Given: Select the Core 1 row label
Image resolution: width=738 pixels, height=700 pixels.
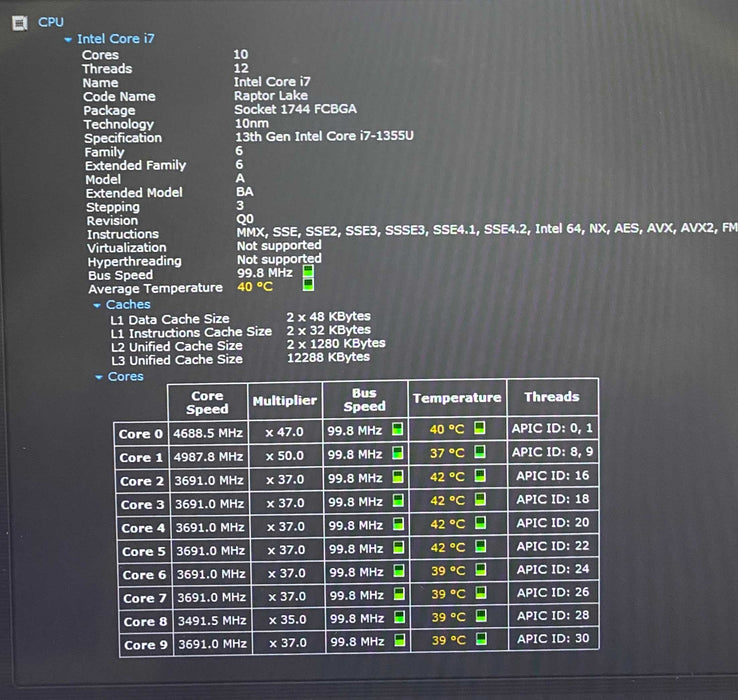Looking at the screenshot, I should click(141, 458).
